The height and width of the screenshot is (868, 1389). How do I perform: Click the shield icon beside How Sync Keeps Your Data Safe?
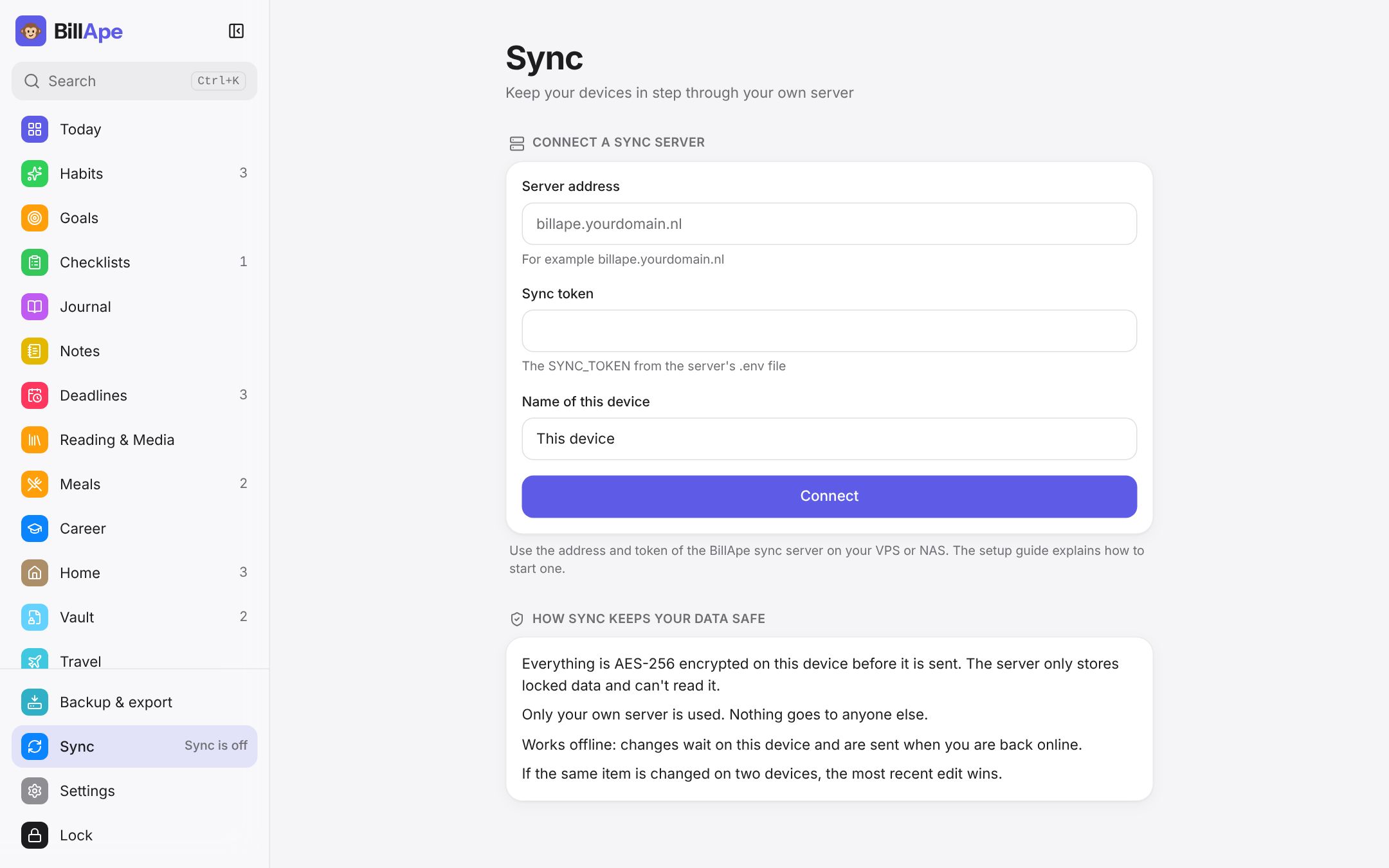(517, 619)
